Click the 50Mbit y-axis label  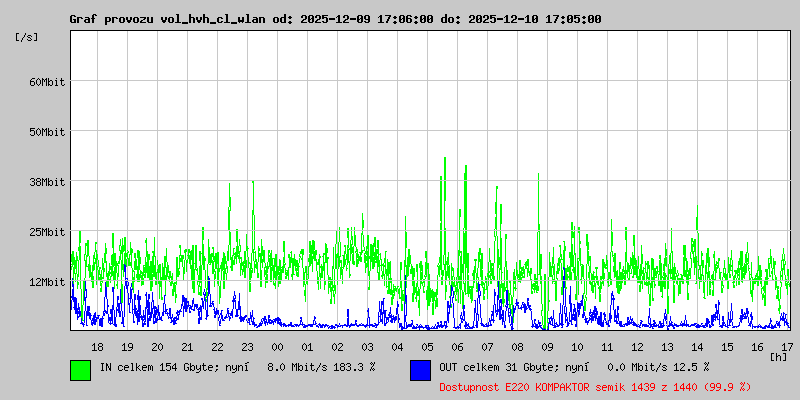point(46,132)
